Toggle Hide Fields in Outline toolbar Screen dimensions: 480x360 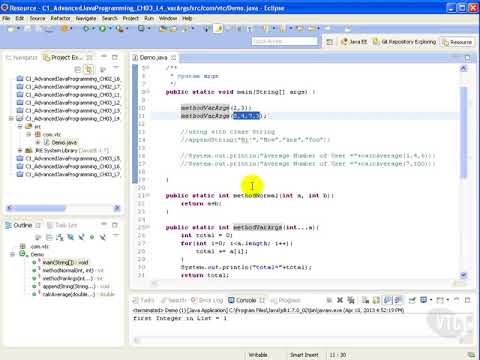point(71,237)
